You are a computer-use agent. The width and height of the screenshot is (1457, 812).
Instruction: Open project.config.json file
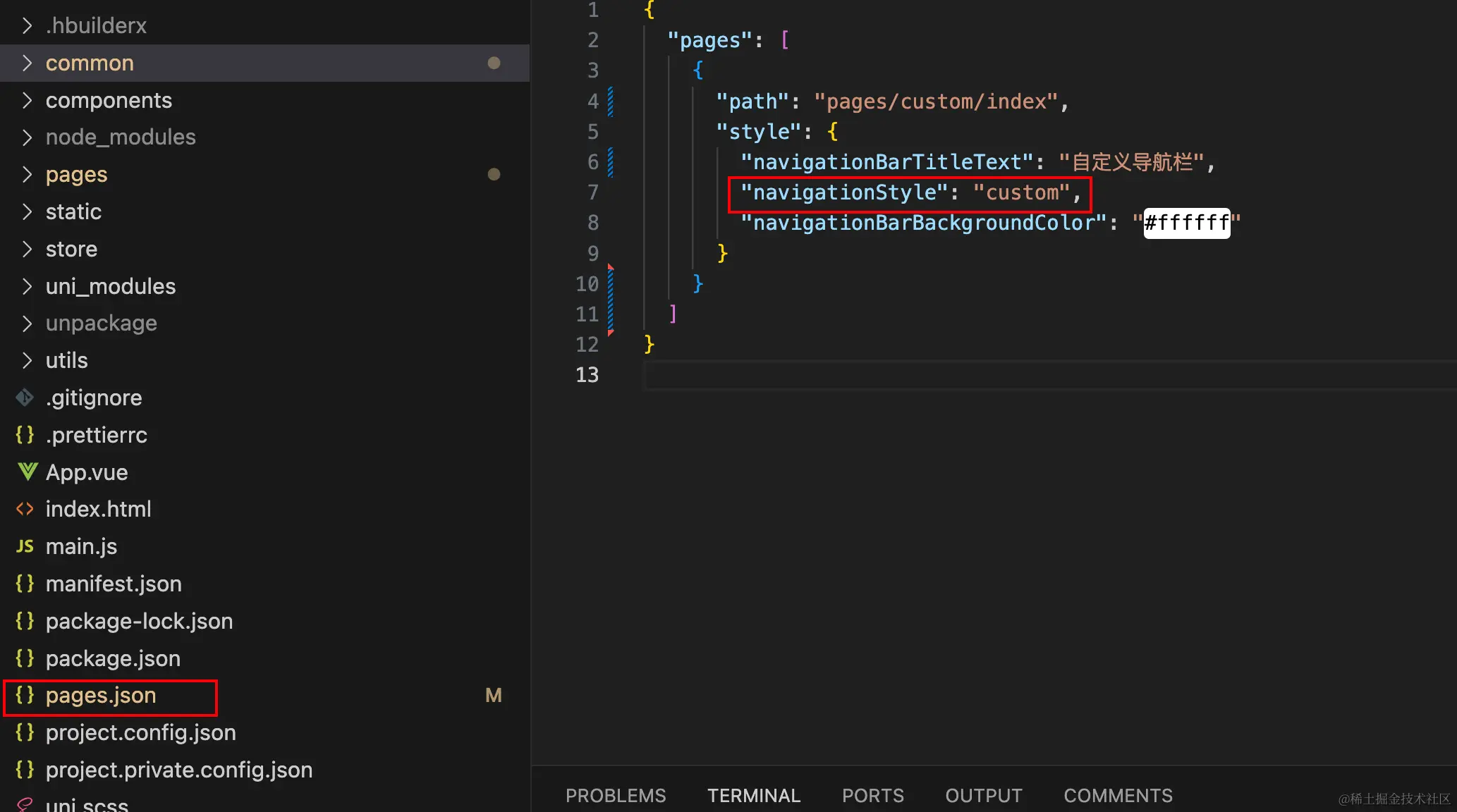(140, 732)
